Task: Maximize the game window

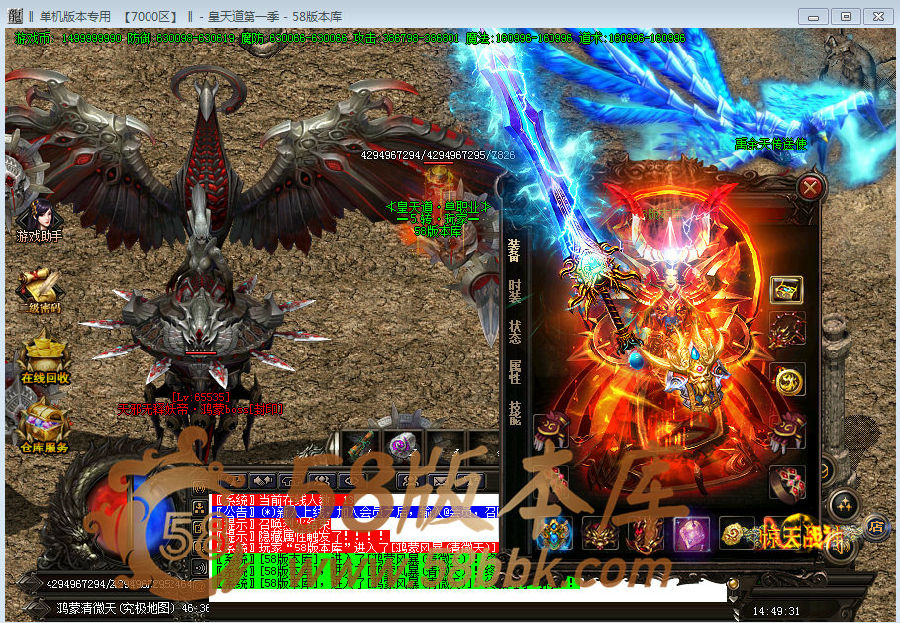Action: point(845,16)
